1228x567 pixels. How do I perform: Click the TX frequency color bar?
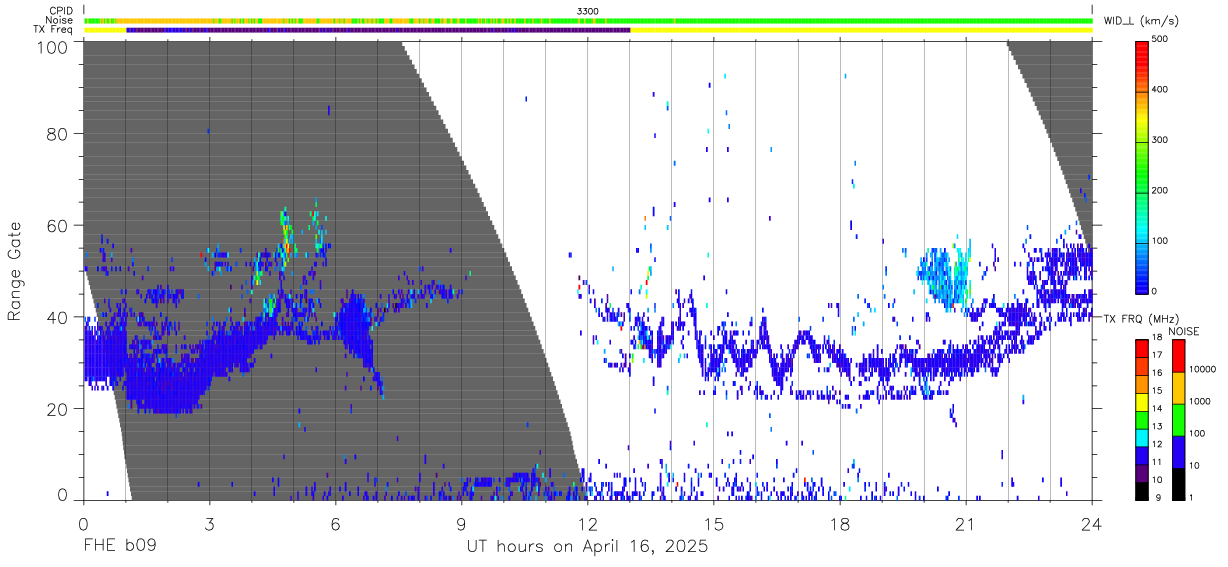coord(1142,419)
